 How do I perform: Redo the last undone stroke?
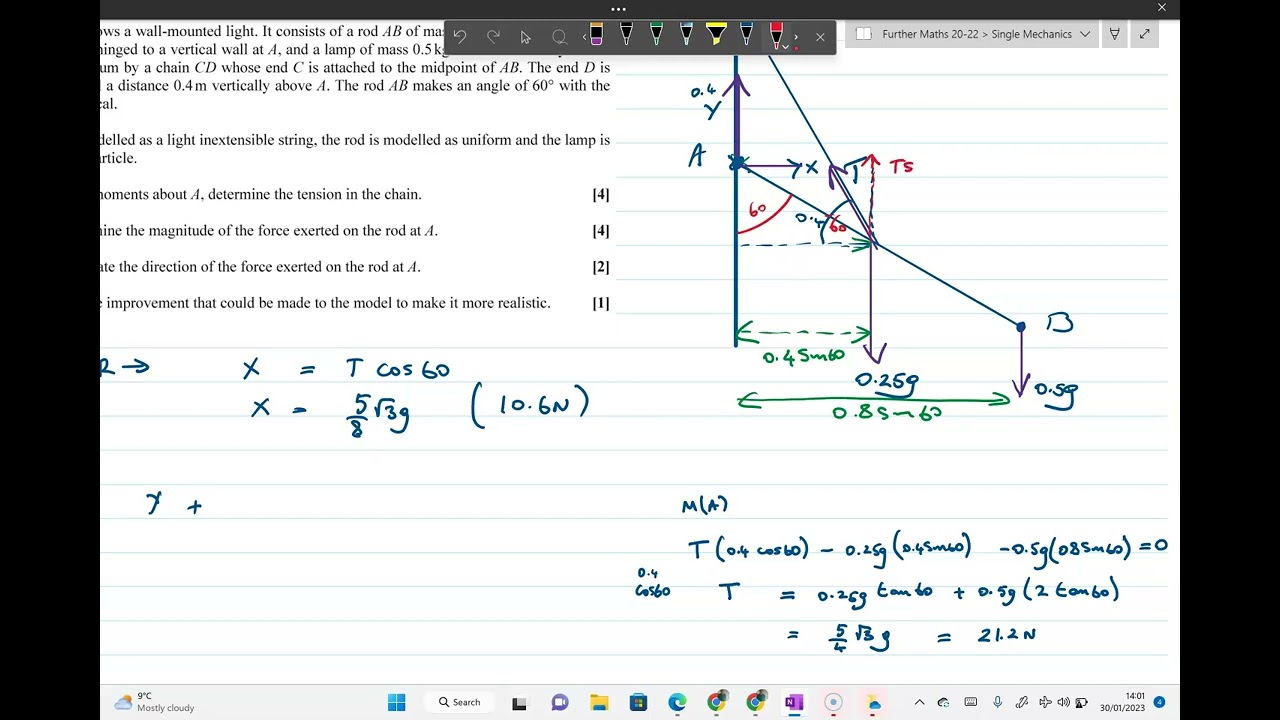493,37
